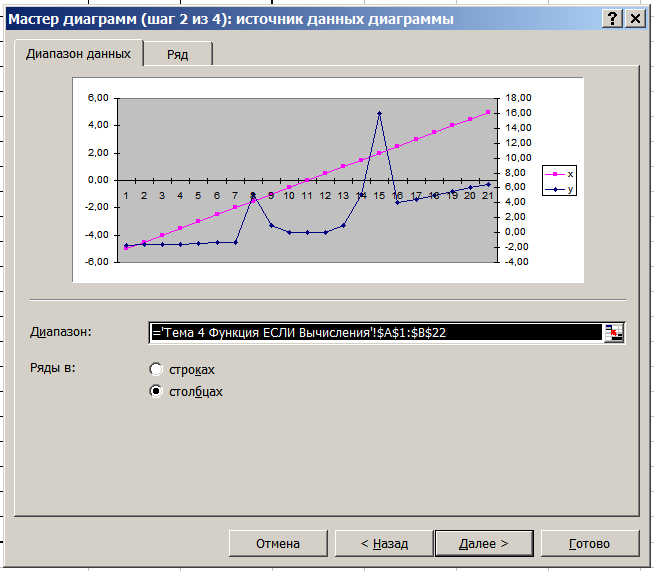Click the 'x' legend entry in preview
654x571 pixels.
[x=559, y=174]
